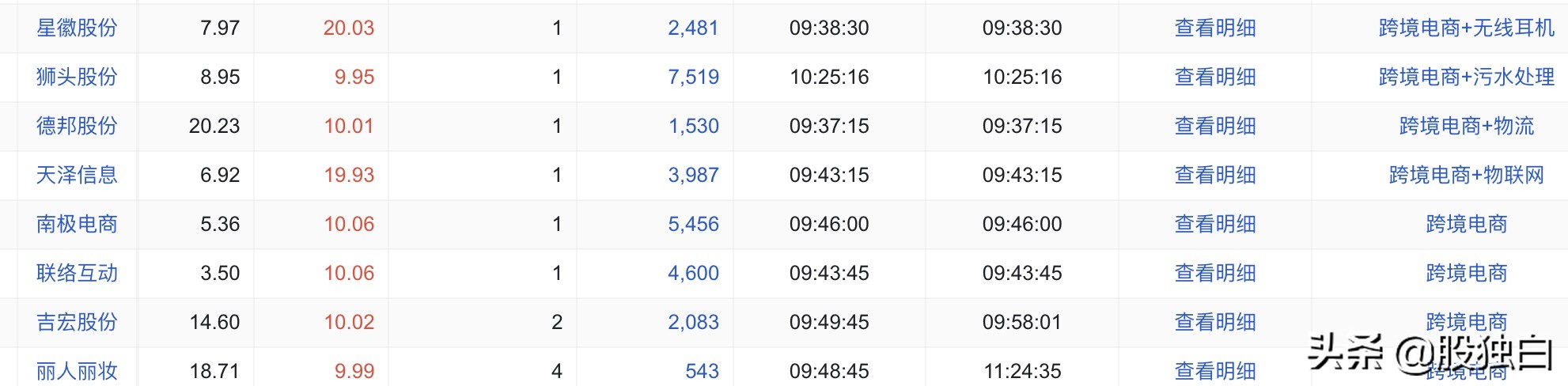The height and width of the screenshot is (386, 1568).
Task: Click the 德邦股份 stock name
Action: click(77, 126)
